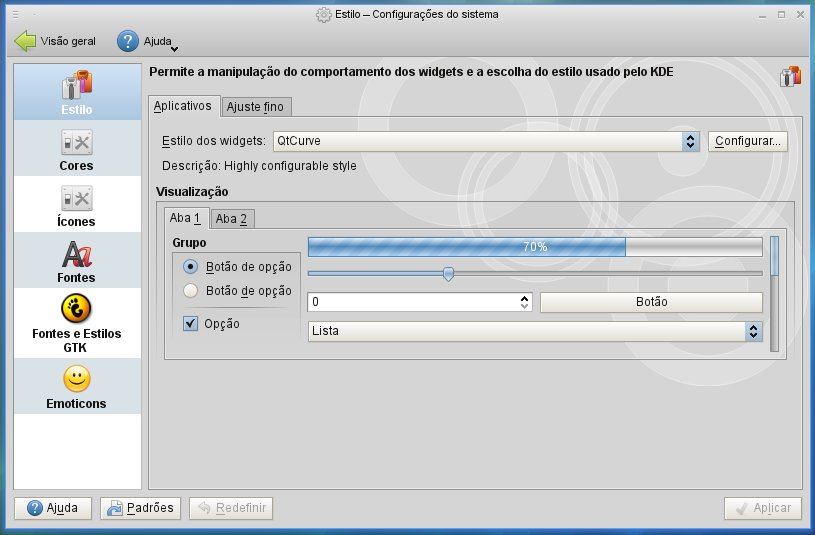This screenshot has width=815, height=535.
Task: Switch to the Aplicativos tab
Action: (183, 106)
